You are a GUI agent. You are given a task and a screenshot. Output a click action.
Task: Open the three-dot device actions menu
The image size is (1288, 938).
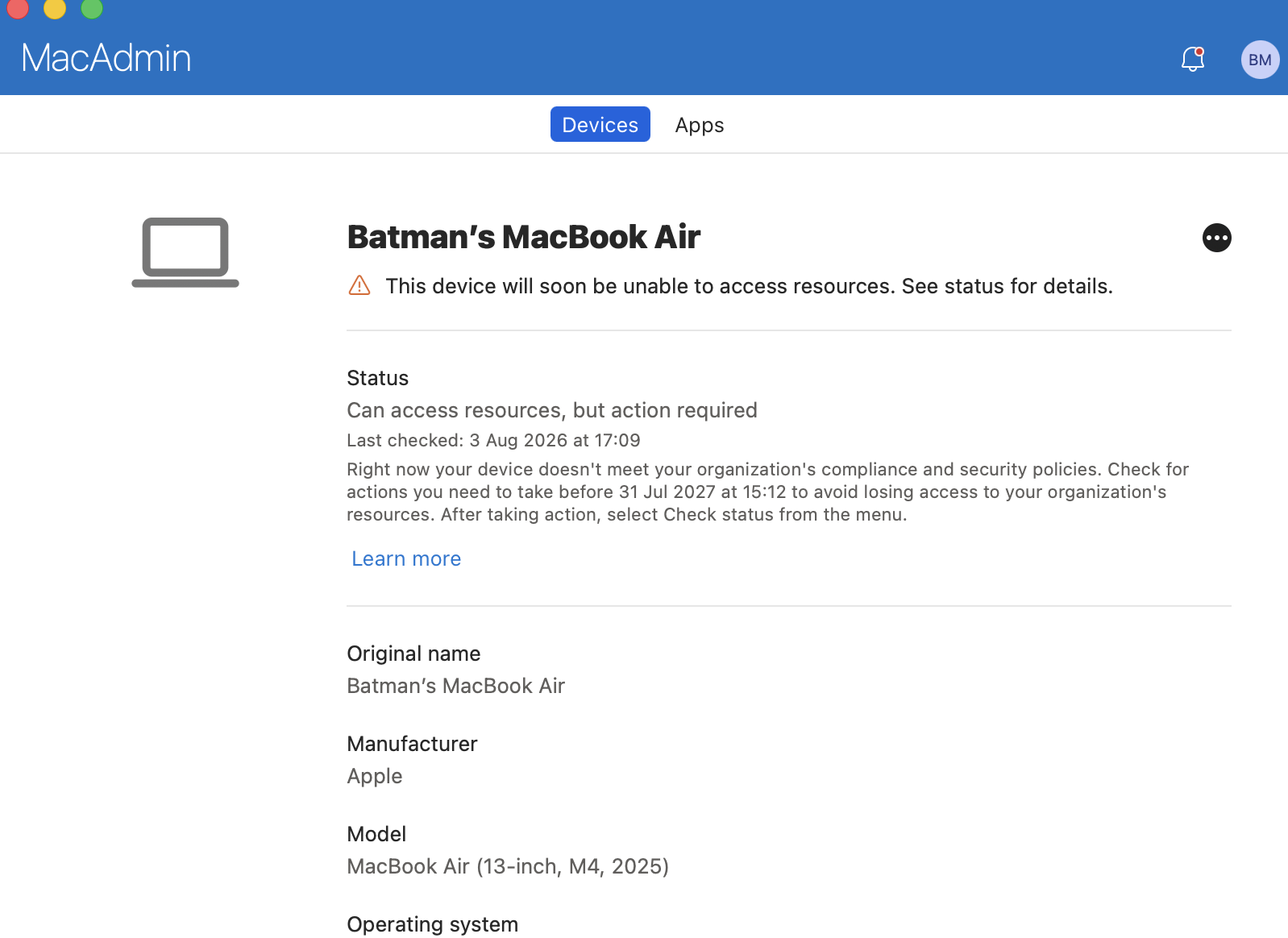pyautogui.click(x=1216, y=238)
